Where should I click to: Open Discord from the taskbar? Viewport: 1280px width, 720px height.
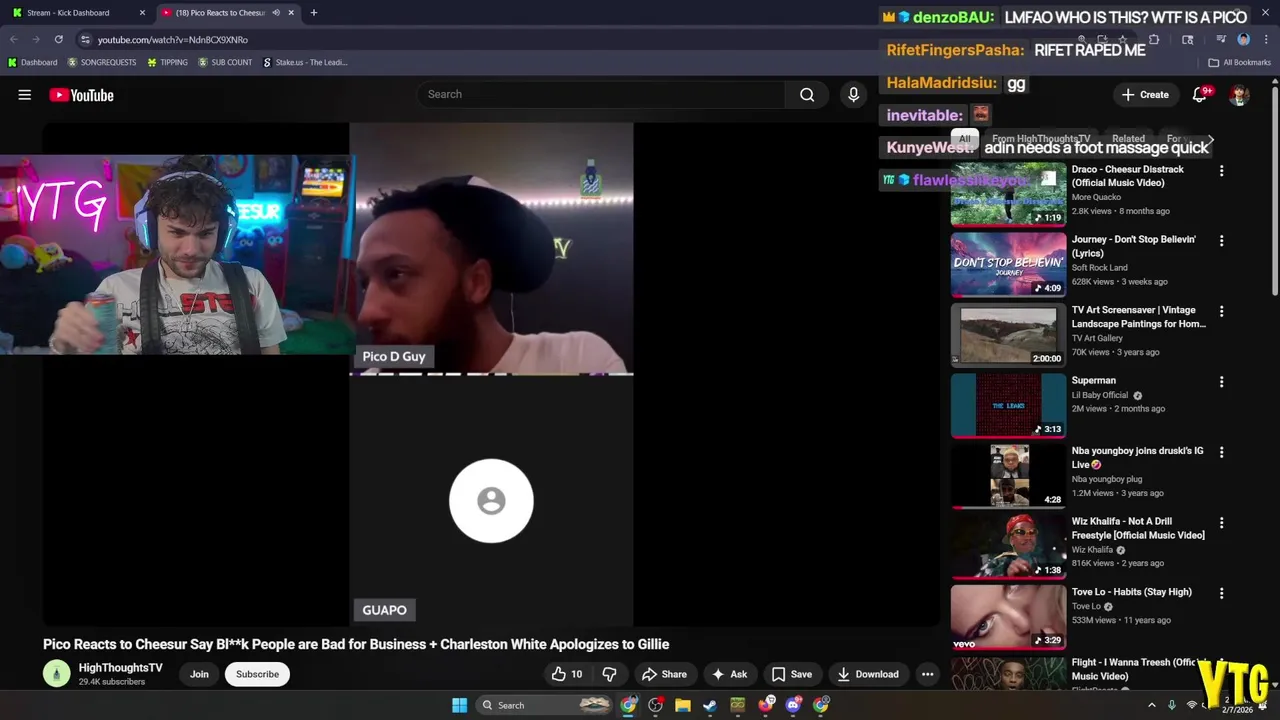pyautogui.click(x=794, y=705)
